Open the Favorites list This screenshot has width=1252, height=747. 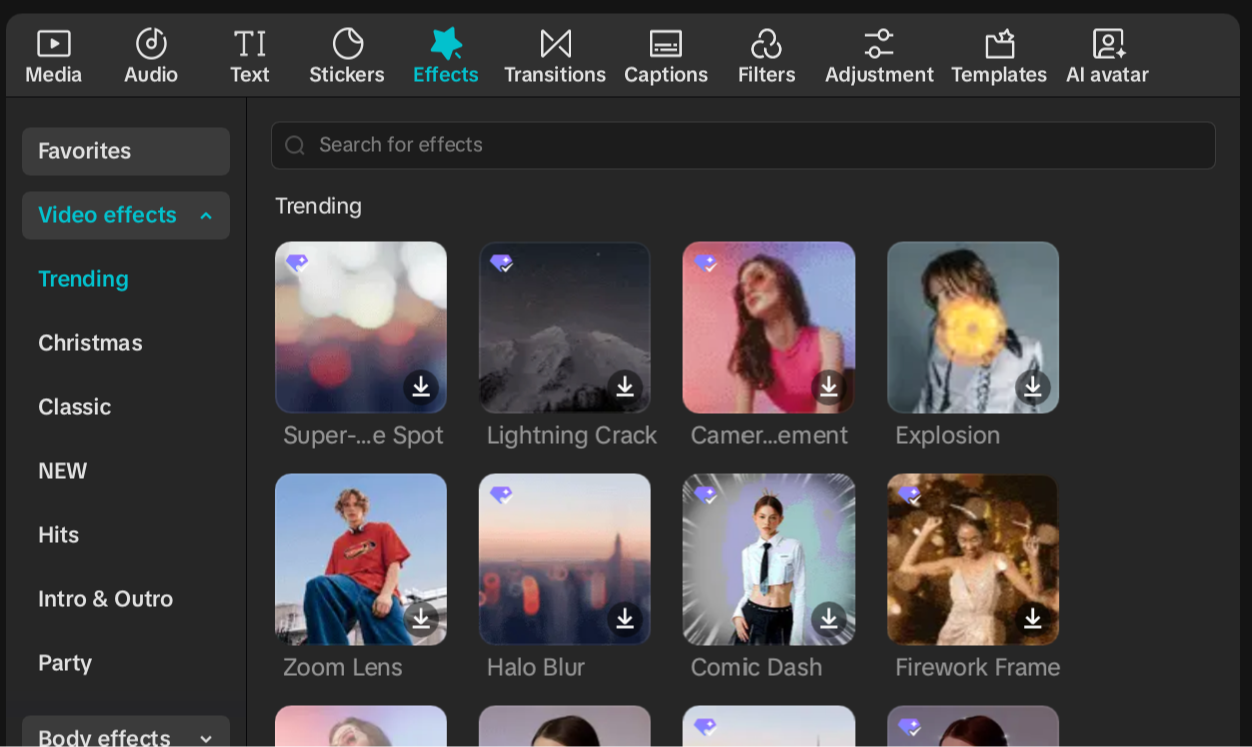[x=126, y=151]
